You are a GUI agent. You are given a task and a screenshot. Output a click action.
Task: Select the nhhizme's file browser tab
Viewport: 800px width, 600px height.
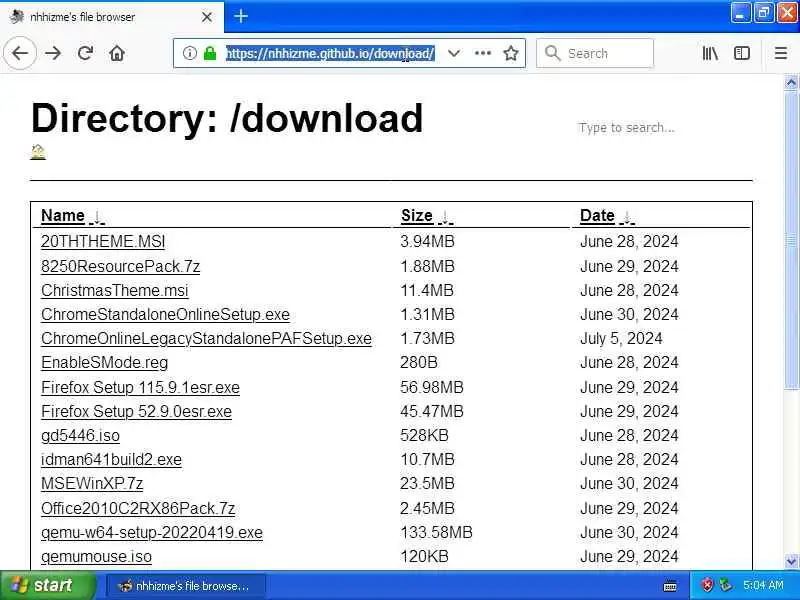point(112,17)
